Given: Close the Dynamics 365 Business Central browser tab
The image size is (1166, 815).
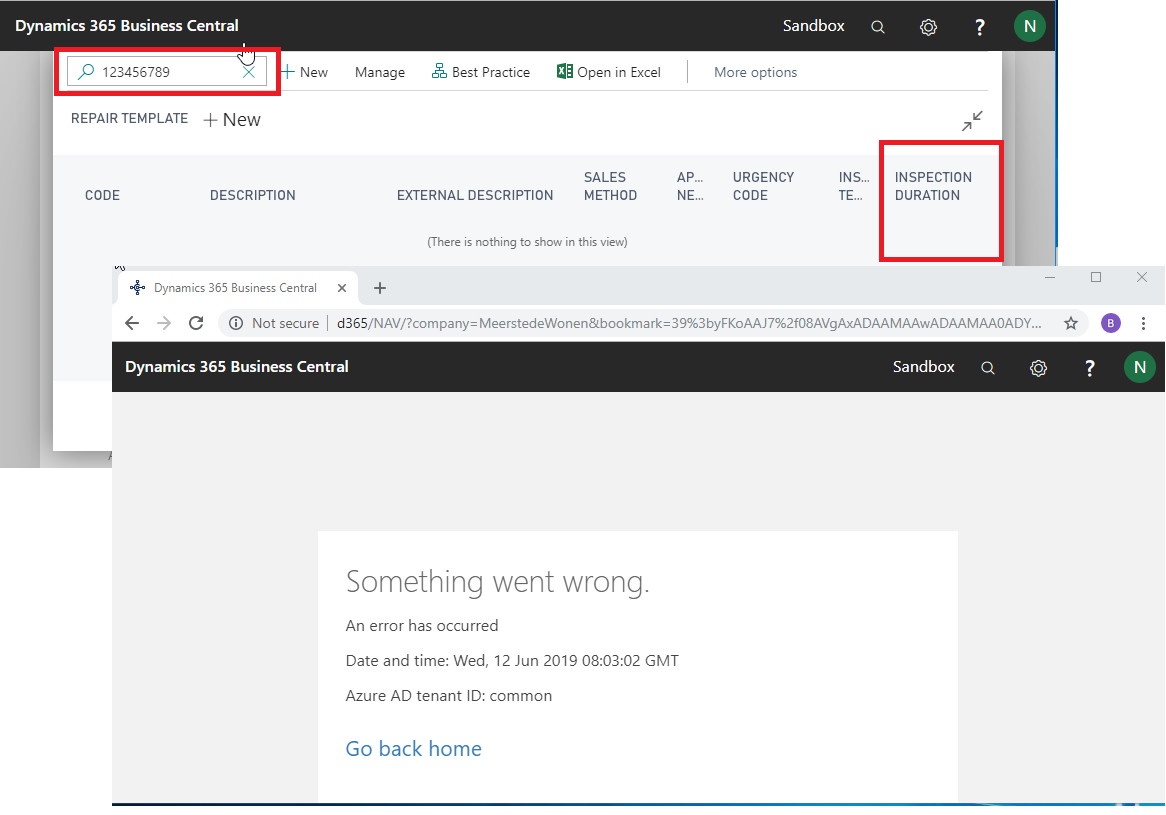Looking at the screenshot, I should (342, 288).
